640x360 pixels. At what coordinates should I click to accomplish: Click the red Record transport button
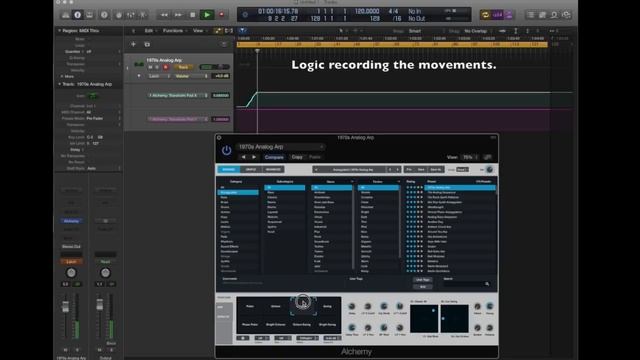point(222,15)
